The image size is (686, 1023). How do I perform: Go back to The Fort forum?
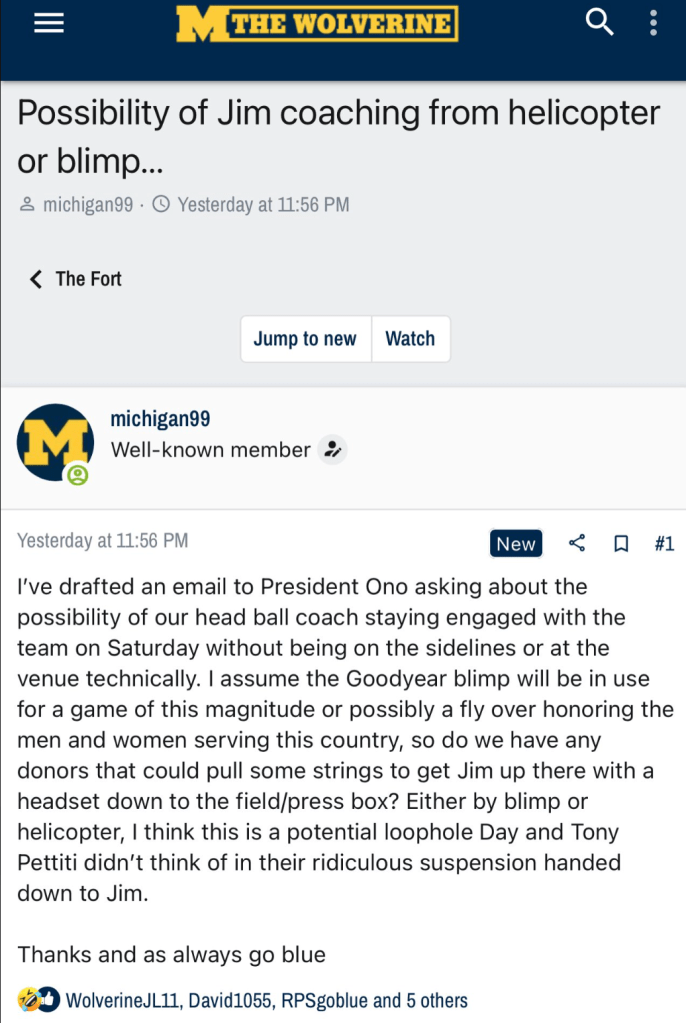click(88, 279)
